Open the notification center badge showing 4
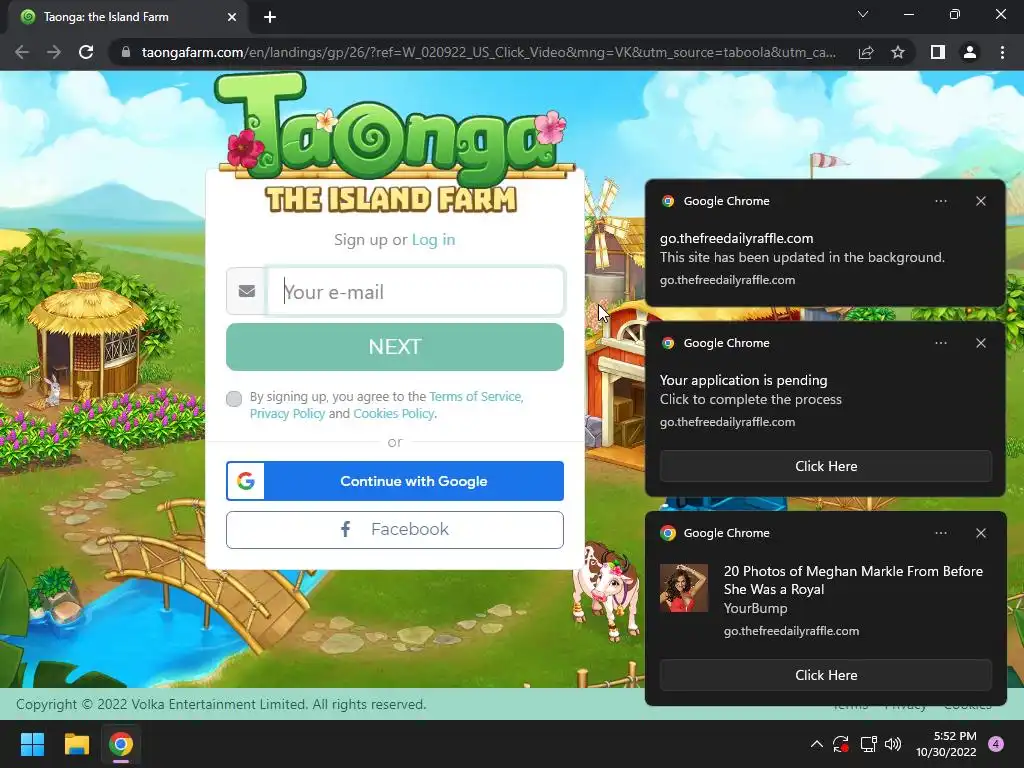The height and width of the screenshot is (768, 1024). coord(996,744)
